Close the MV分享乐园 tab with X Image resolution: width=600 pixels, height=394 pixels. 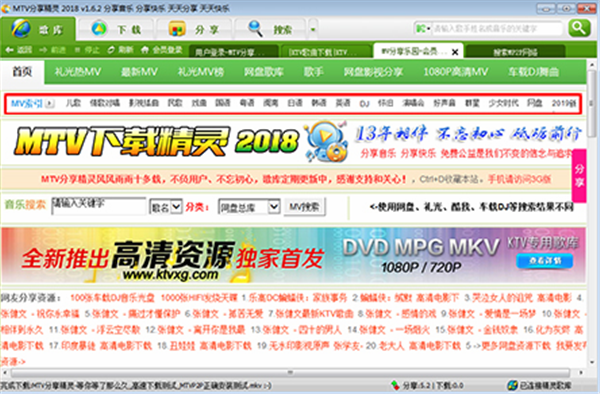[x=455, y=52]
